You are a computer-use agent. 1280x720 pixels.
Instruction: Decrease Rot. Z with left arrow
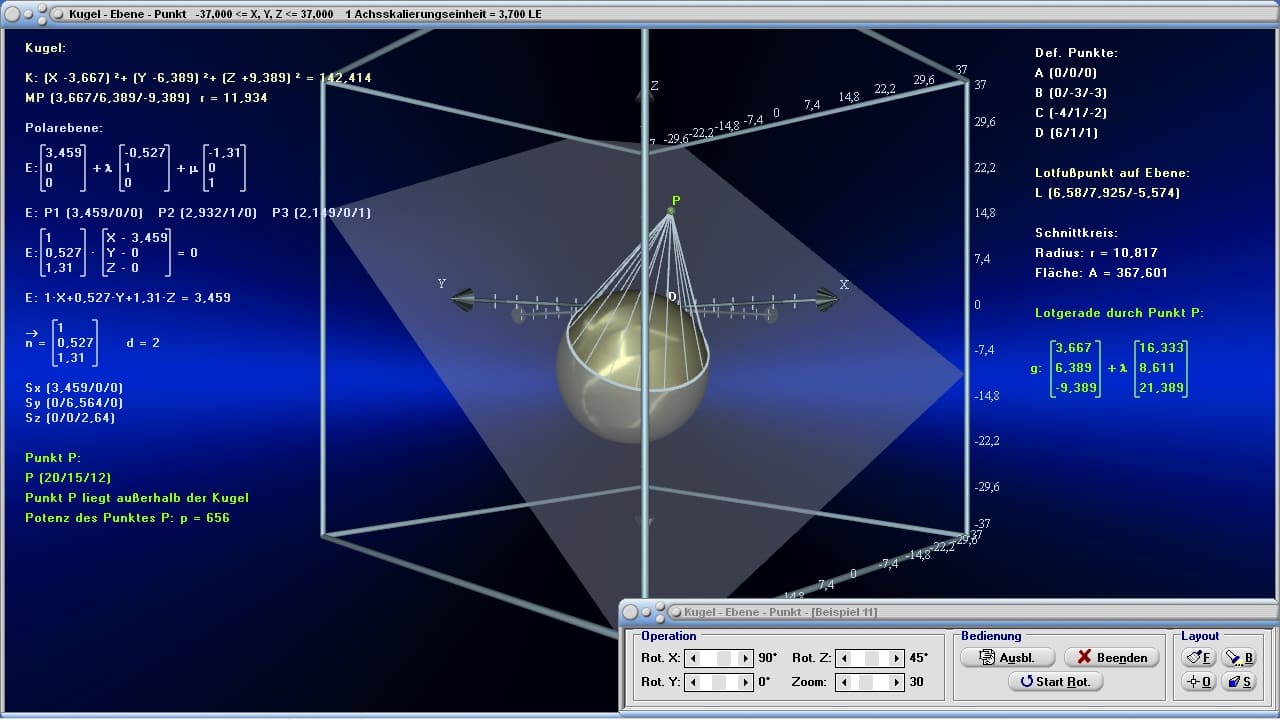click(x=843, y=658)
